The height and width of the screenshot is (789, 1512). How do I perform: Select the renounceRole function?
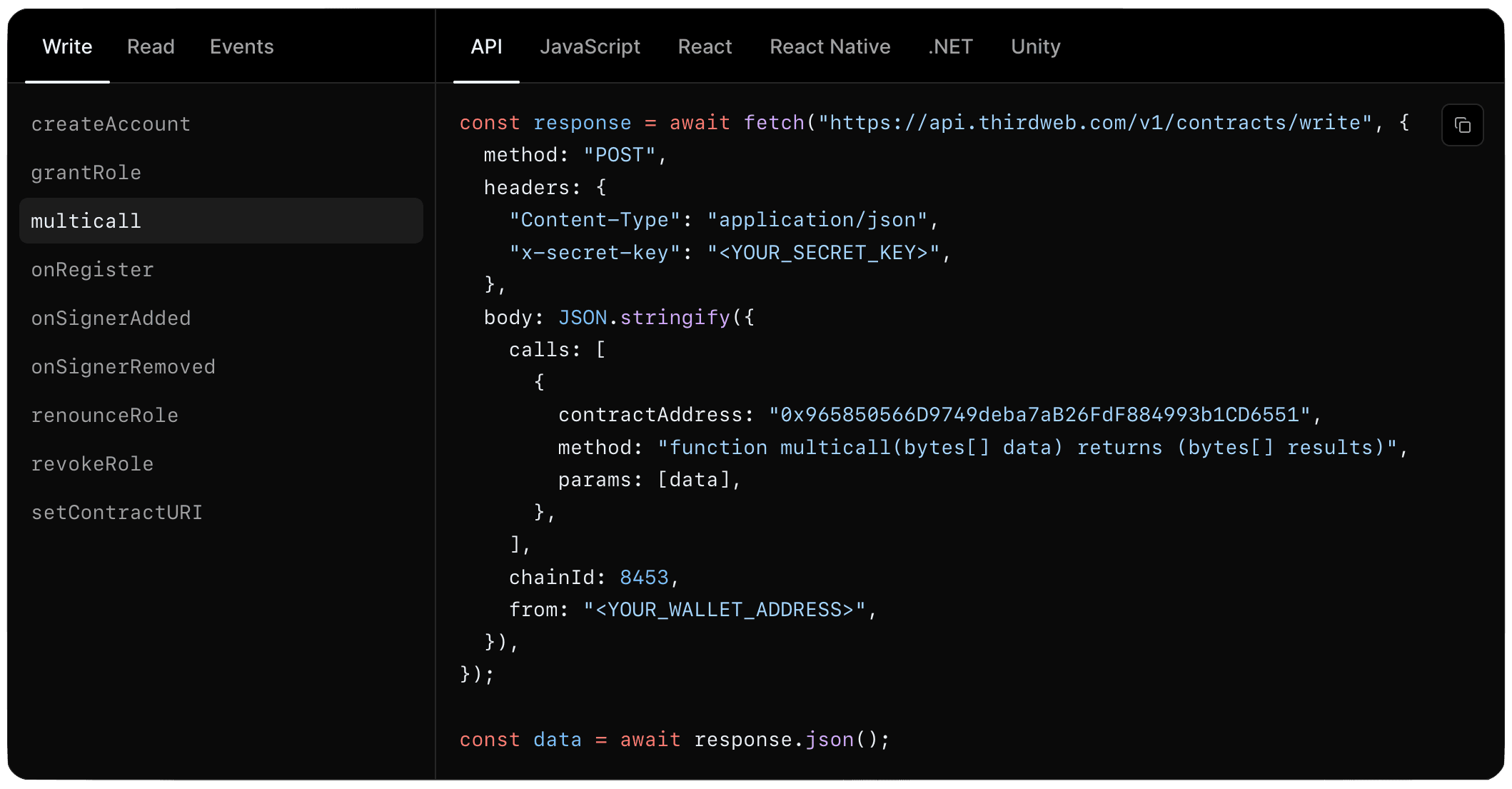pos(104,416)
